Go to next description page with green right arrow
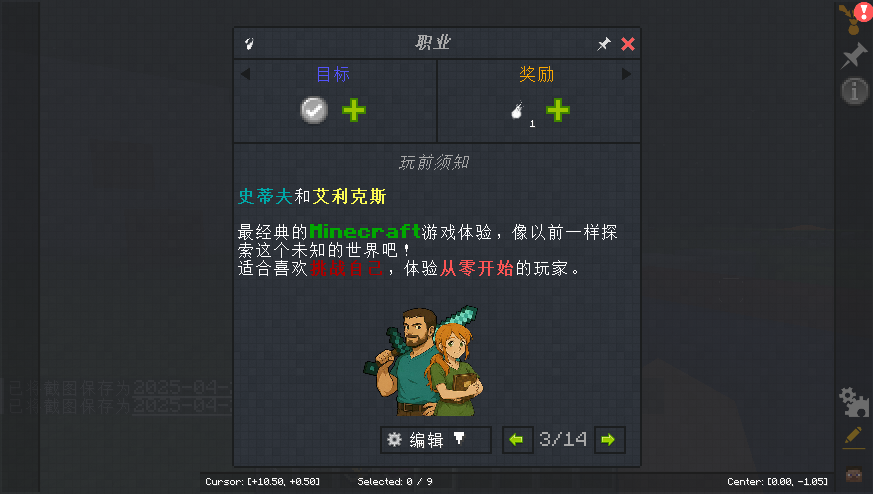 (x=609, y=440)
